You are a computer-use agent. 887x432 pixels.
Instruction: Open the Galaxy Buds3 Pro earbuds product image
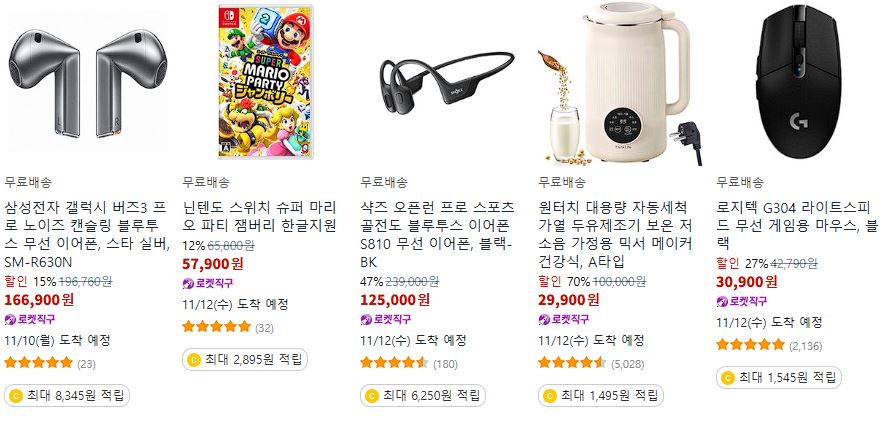88,84
